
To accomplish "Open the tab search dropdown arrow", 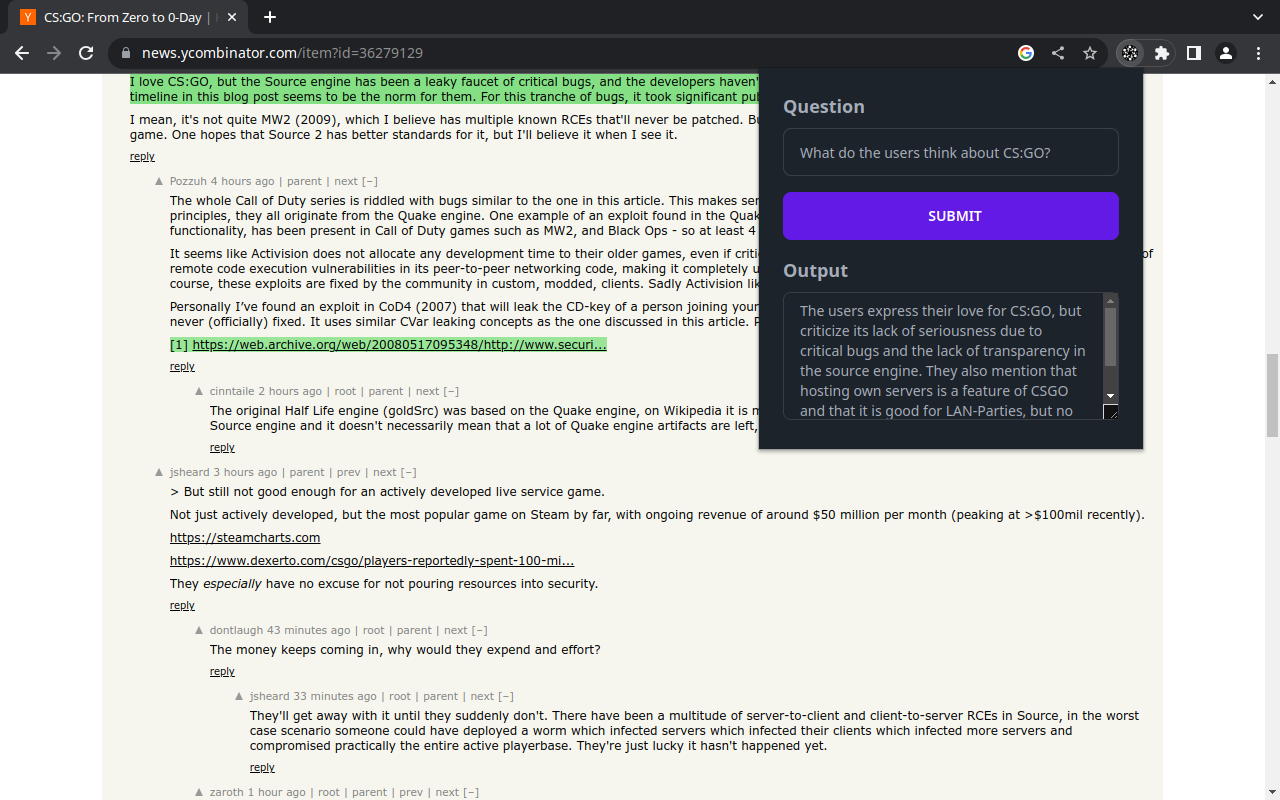I will click(1257, 17).
